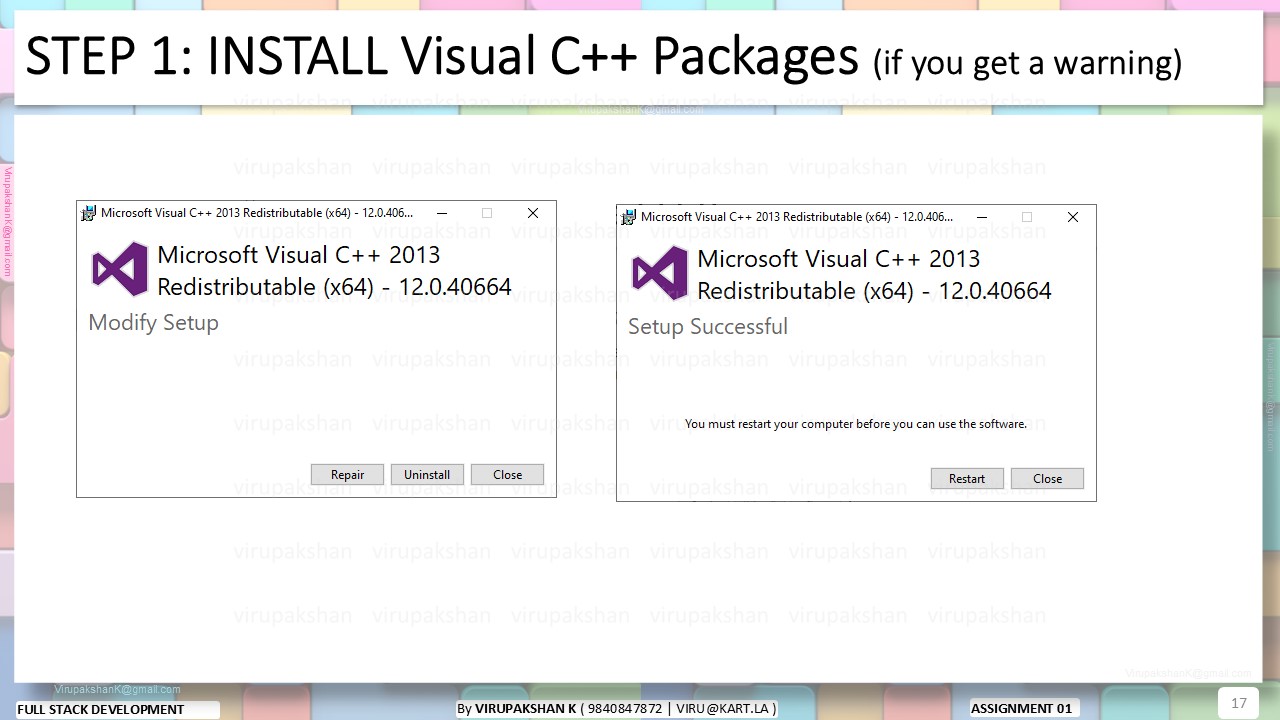This screenshot has width=1280, height=720.
Task: Click product name text in Modify Setup dialog
Action: click(x=334, y=271)
